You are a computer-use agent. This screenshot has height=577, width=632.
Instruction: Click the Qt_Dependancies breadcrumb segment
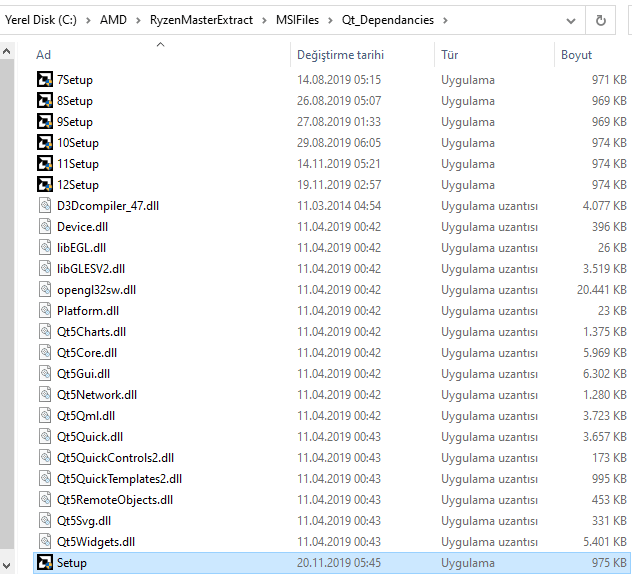[388, 20]
